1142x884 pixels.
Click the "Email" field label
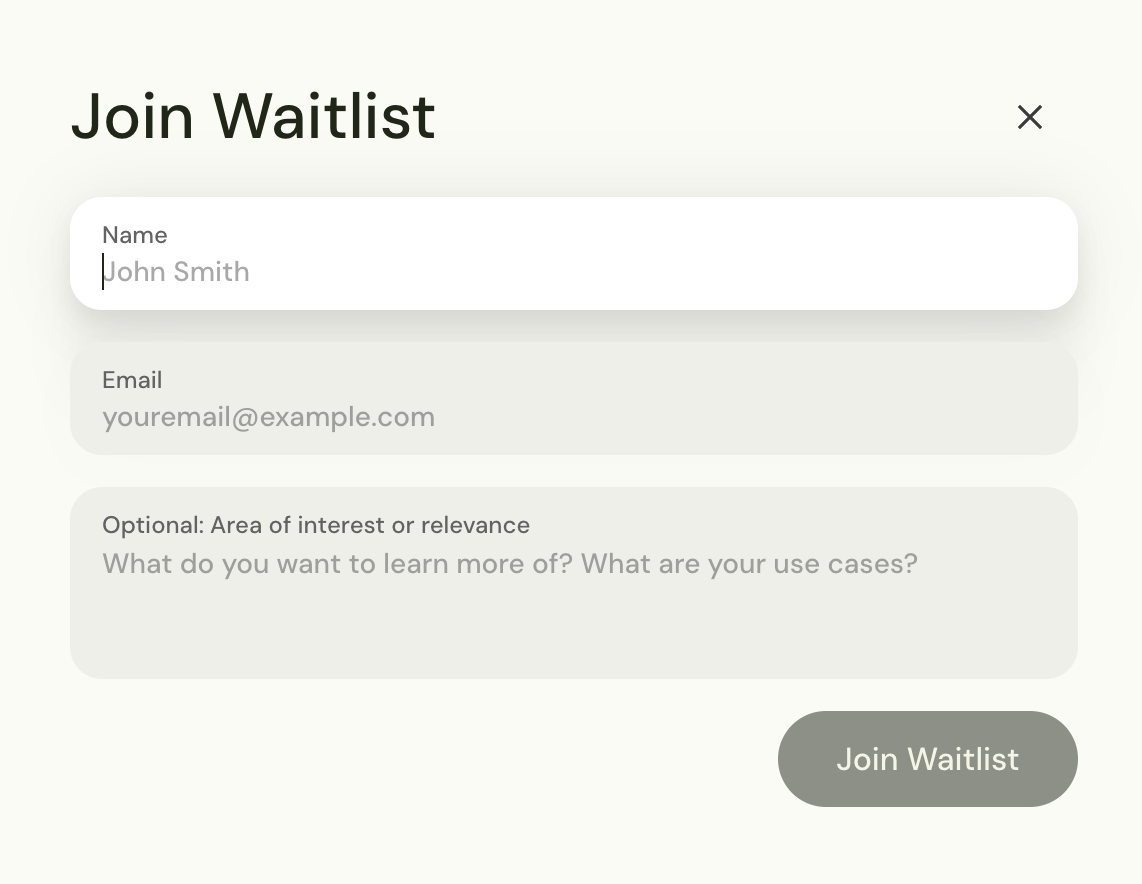[x=132, y=380]
